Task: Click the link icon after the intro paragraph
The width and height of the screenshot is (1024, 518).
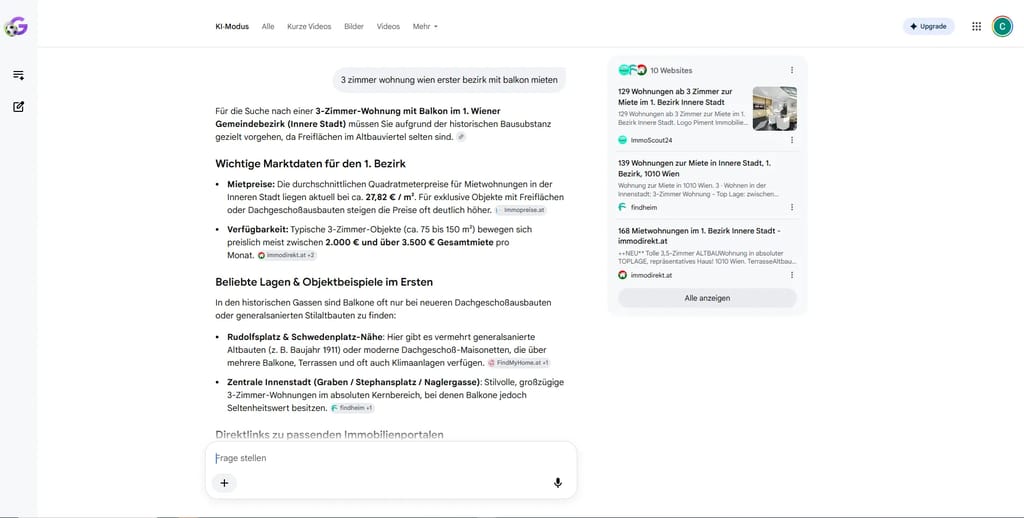Action: [461, 137]
